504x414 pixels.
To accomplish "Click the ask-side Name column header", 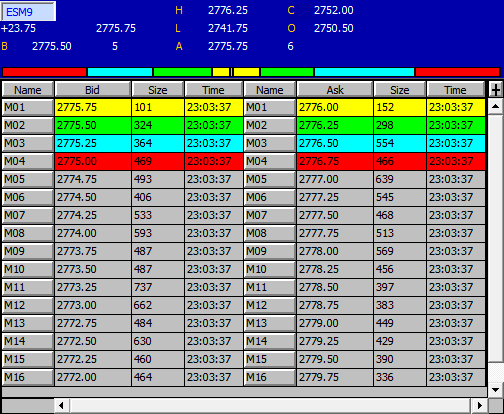I will click(270, 90).
